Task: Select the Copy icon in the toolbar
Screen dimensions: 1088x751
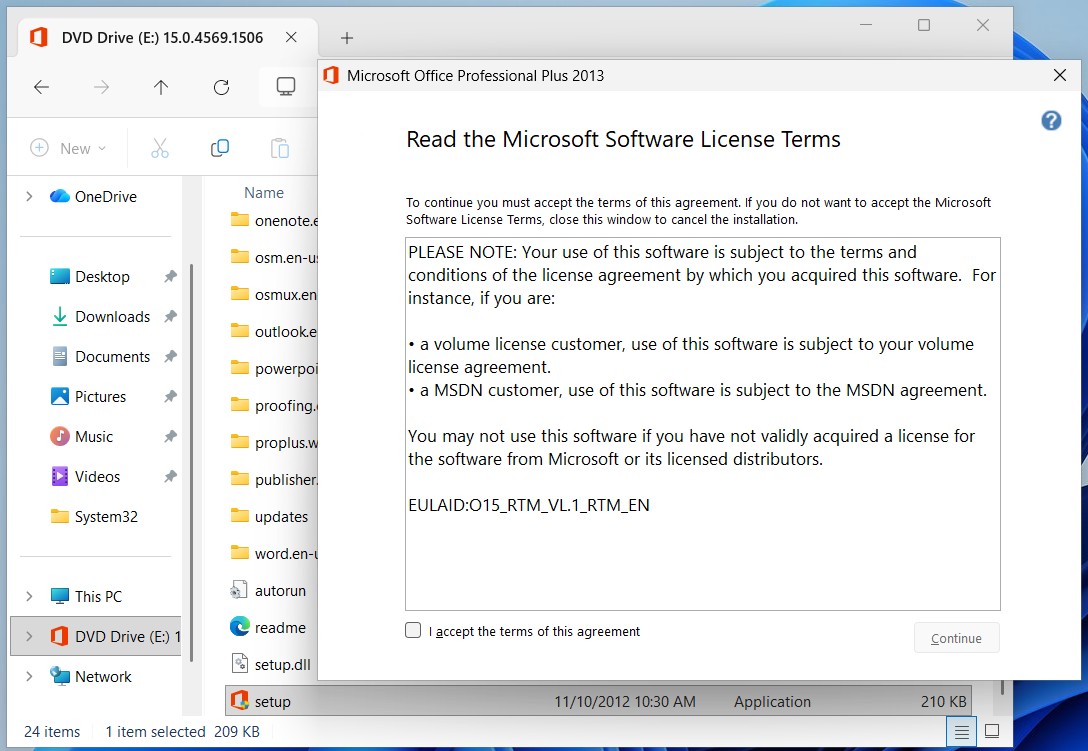Action: 219,147
